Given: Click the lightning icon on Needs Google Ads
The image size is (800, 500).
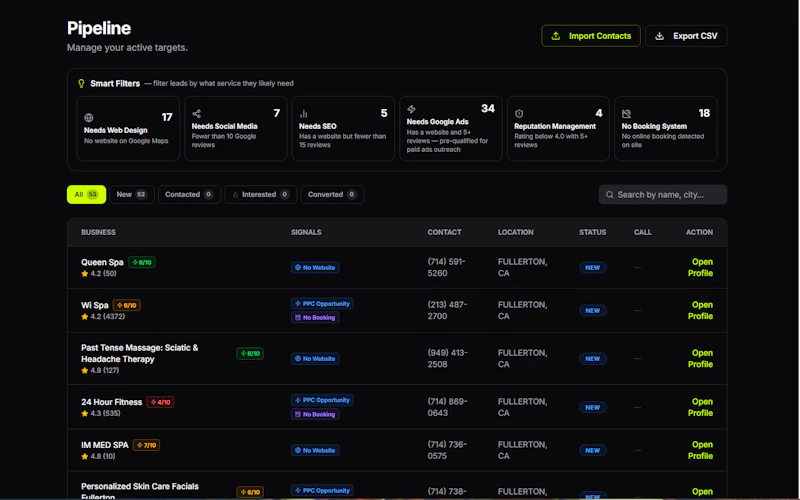Looking at the screenshot, I should click(411, 109).
